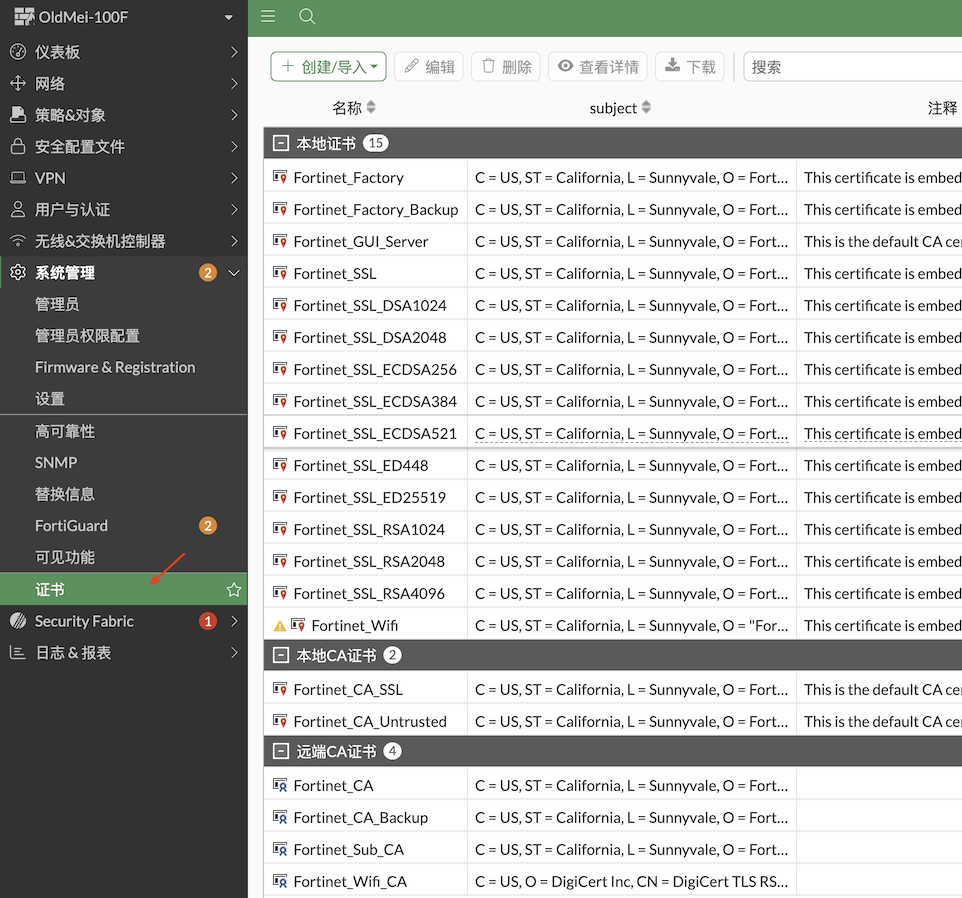Click the 查看详情 button

pos(598,66)
